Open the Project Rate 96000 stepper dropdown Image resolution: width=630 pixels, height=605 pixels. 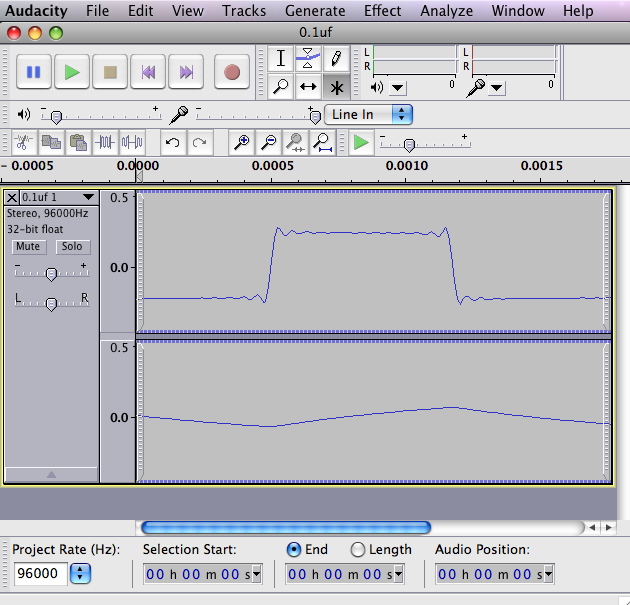80,573
